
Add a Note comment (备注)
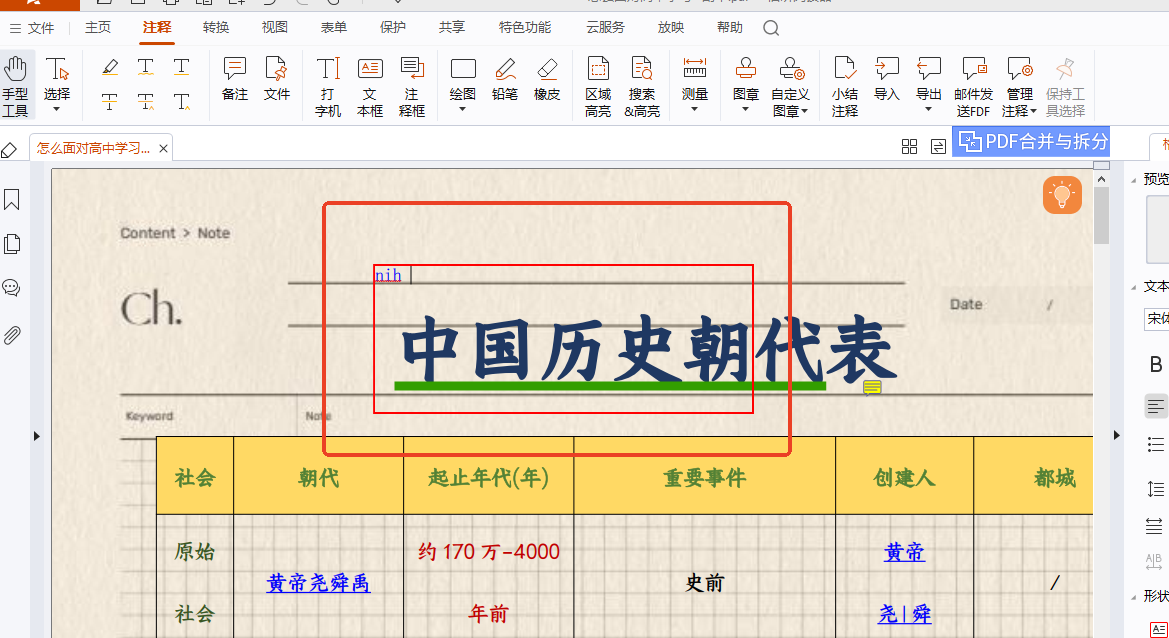[x=235, y=80]
